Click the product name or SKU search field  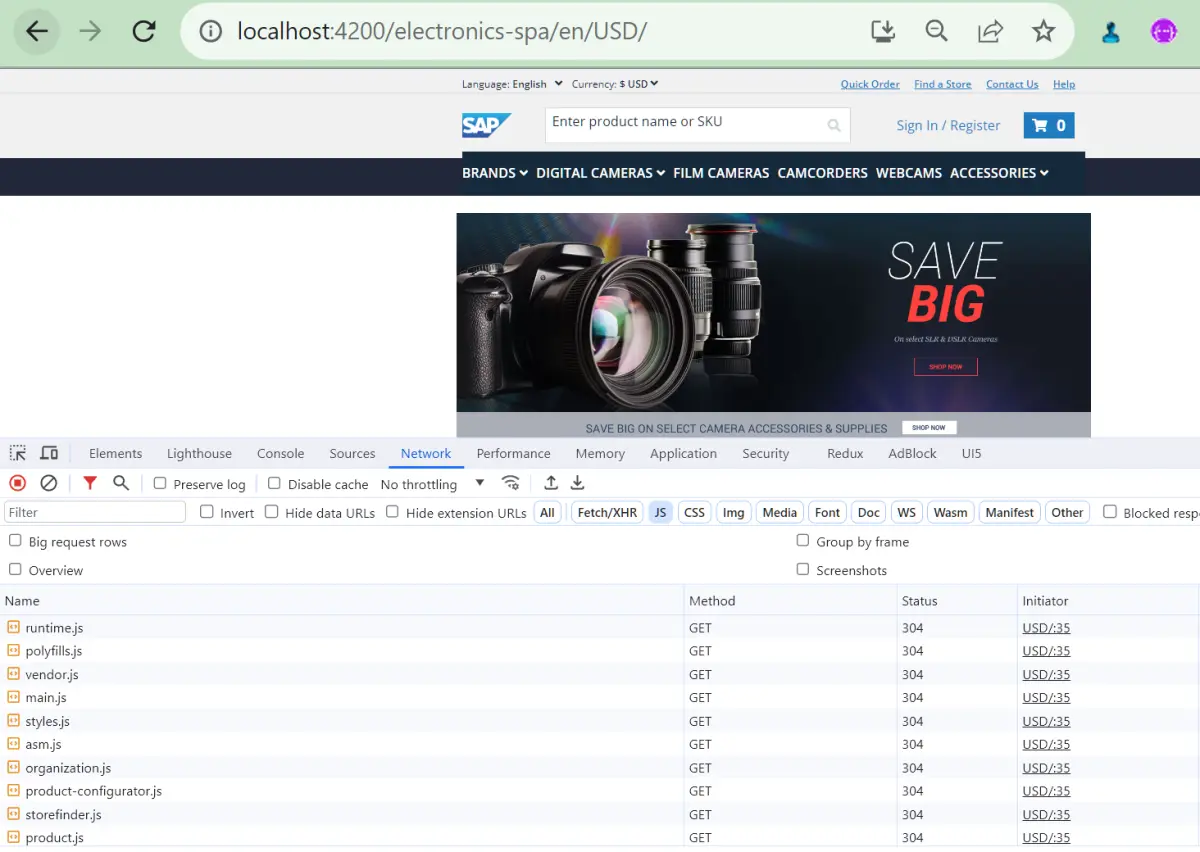click(697, 124)
